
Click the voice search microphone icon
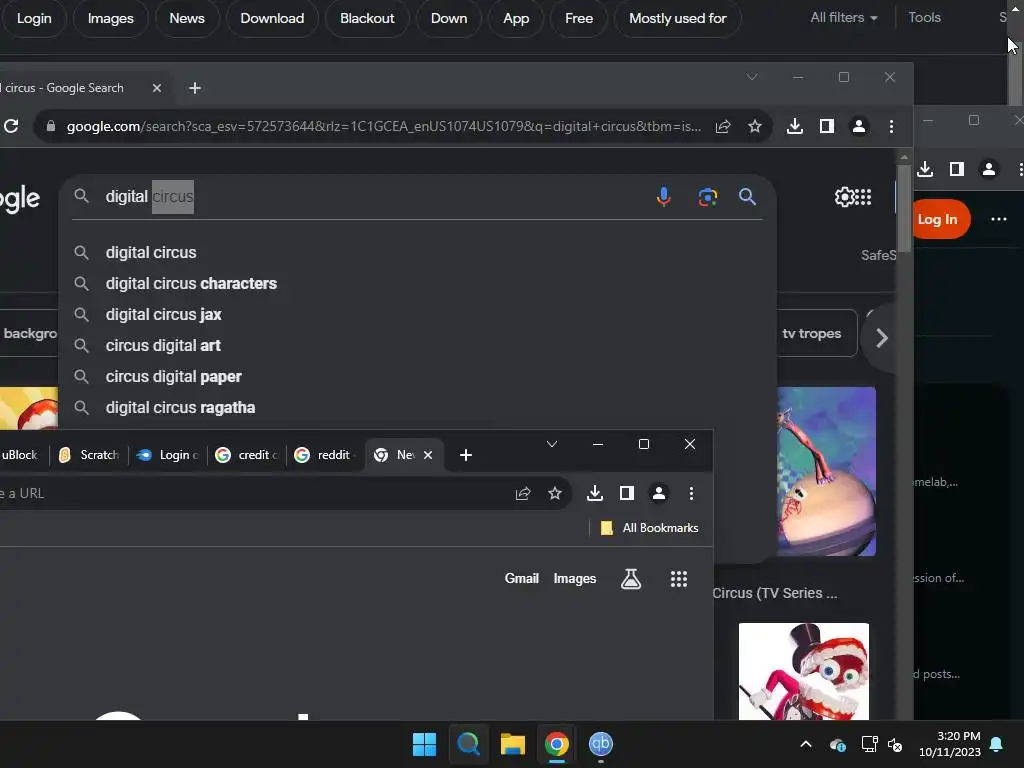click(x=664, y=197)
